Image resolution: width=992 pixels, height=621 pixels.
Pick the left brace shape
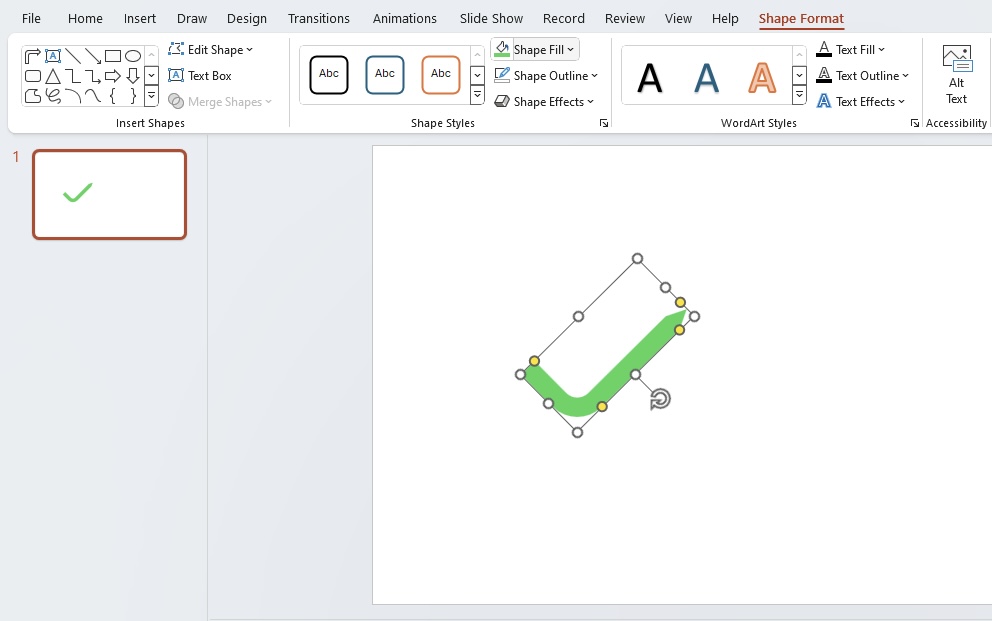point(113,96)
